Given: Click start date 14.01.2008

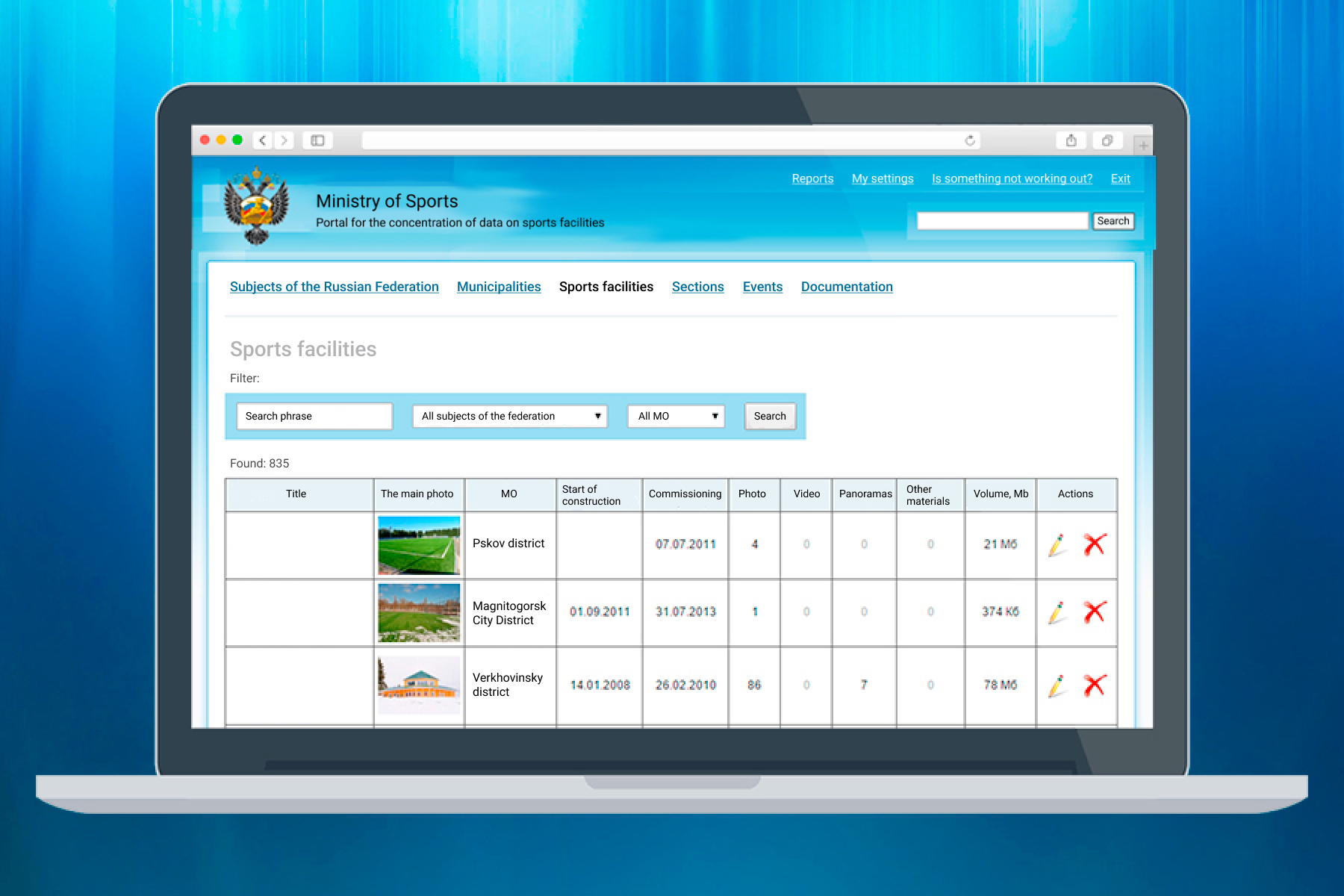Looking at the screenshot, I should pyautogui.click(x=600, y=685).
